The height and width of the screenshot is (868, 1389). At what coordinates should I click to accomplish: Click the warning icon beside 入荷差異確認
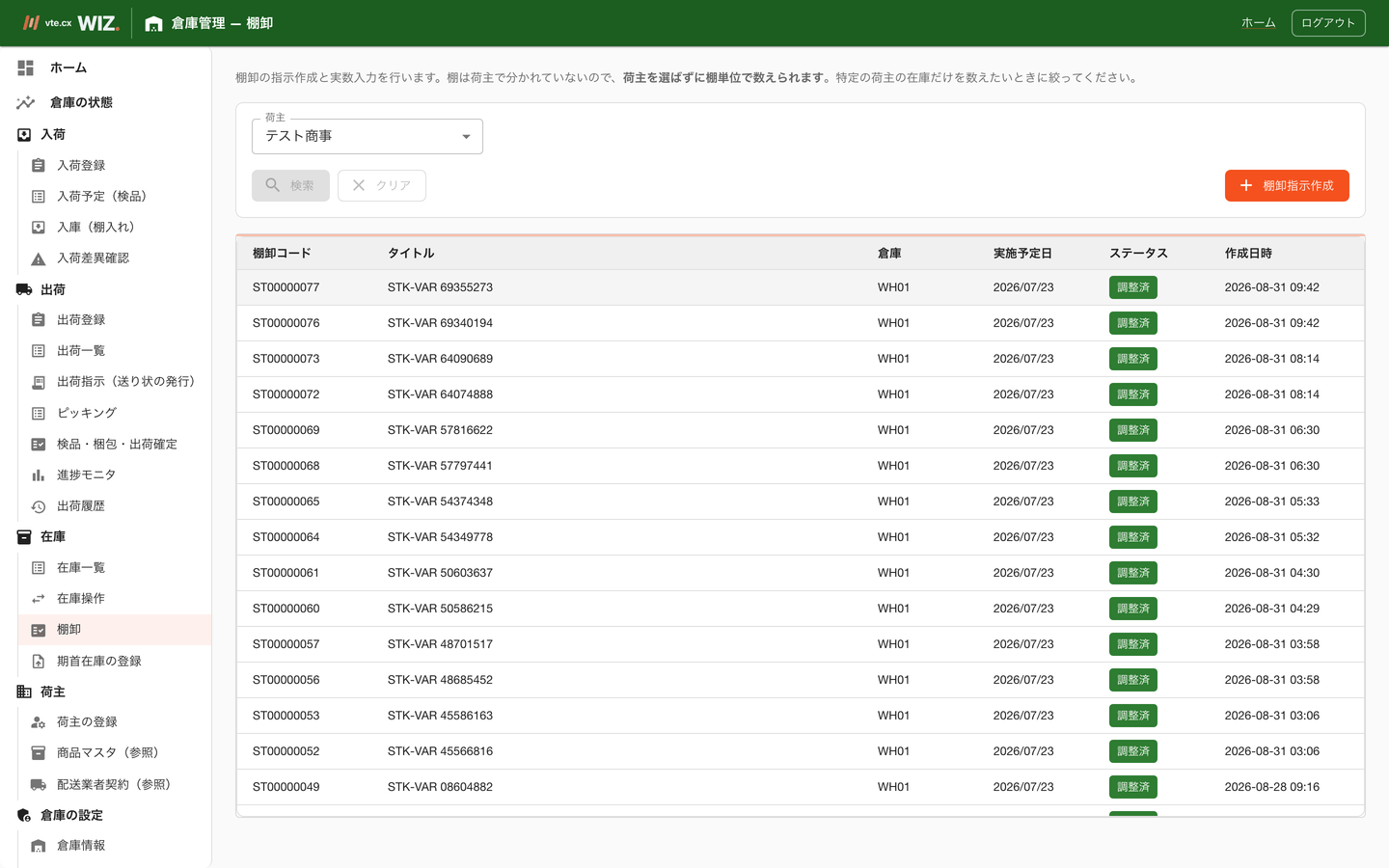coord(39,258)
